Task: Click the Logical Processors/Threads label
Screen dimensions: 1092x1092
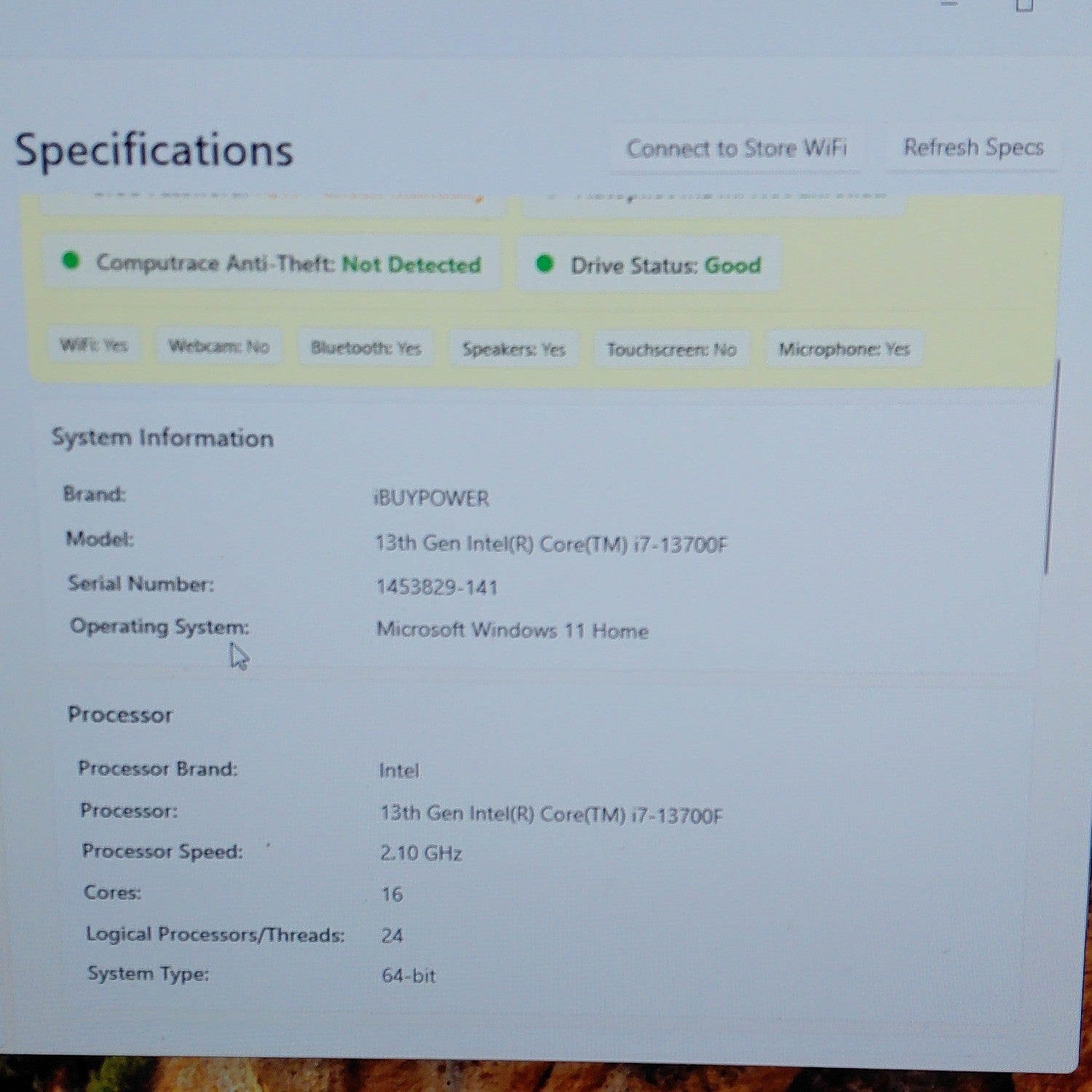Action: 215,935
